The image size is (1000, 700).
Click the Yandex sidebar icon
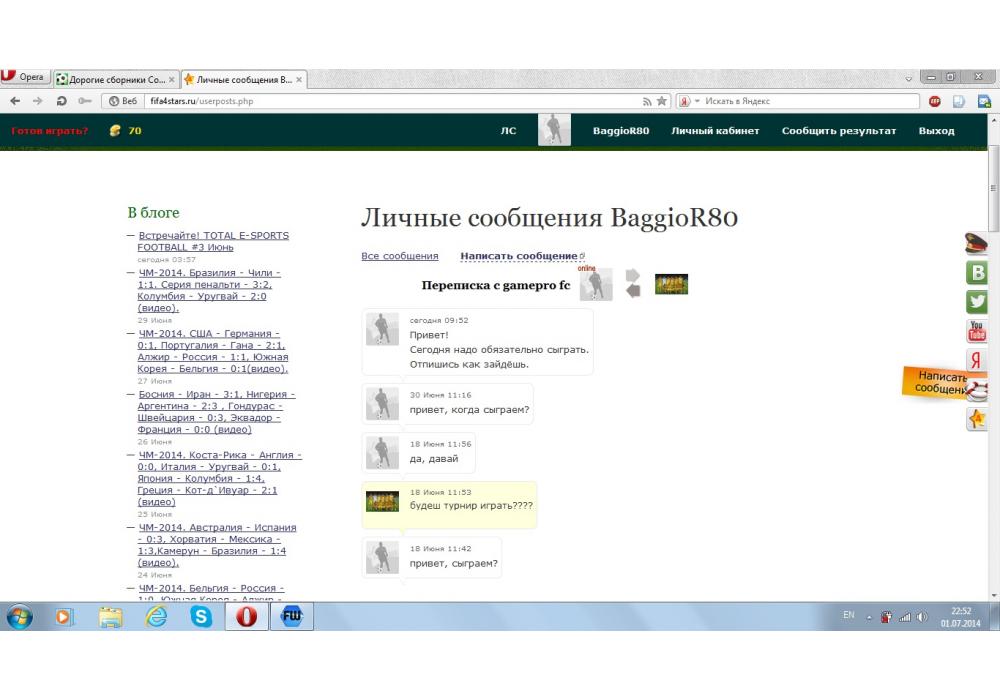tap(977, 361)
